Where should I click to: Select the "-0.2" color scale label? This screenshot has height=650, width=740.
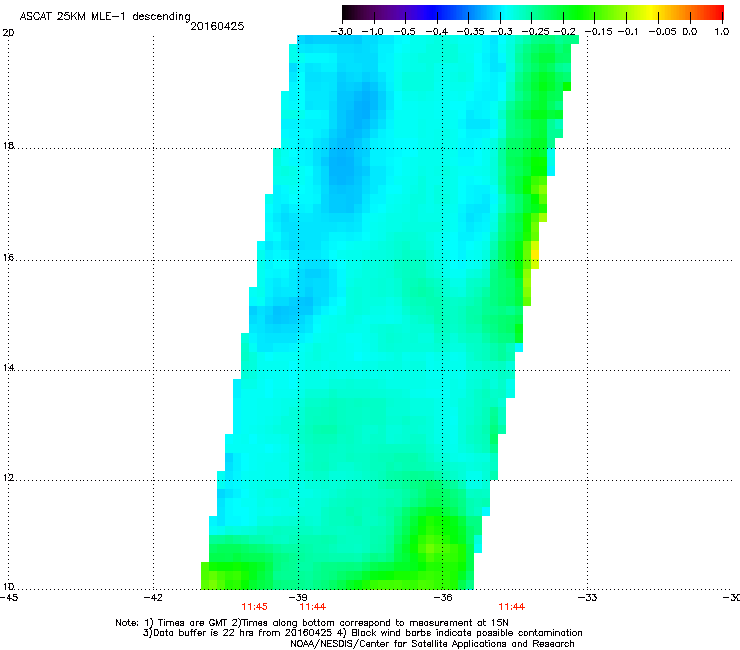(x=565, y=32)
